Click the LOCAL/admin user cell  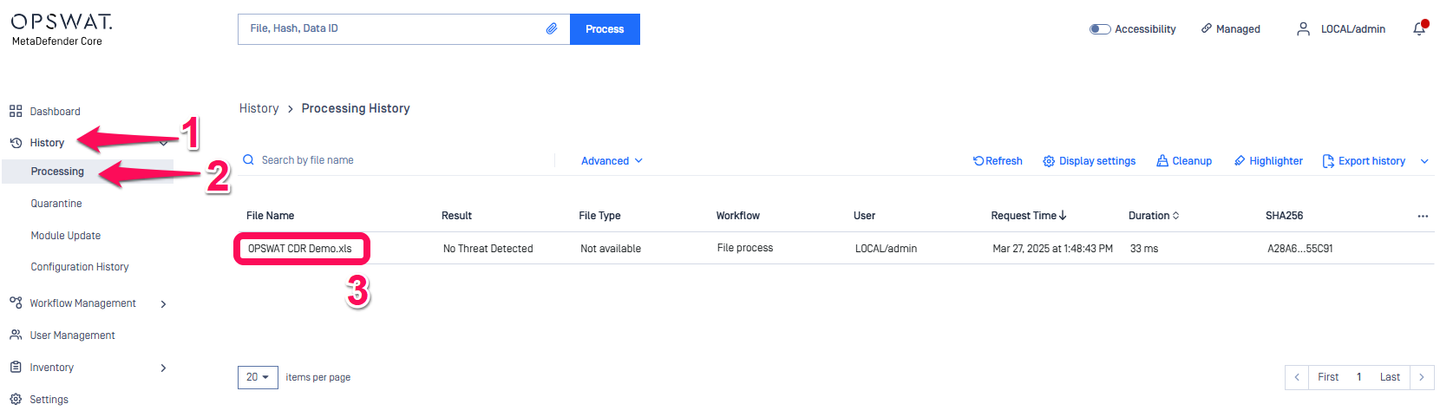pyautogui.click(x=886, y=248)
